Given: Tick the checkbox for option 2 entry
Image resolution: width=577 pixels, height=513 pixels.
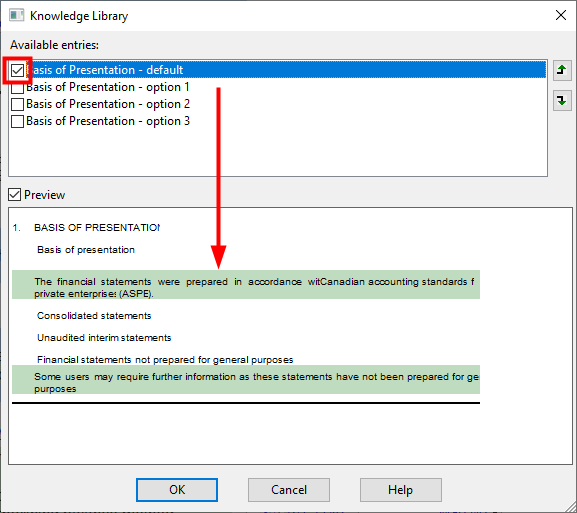Looking at the screenshot, I should point(17,105).
